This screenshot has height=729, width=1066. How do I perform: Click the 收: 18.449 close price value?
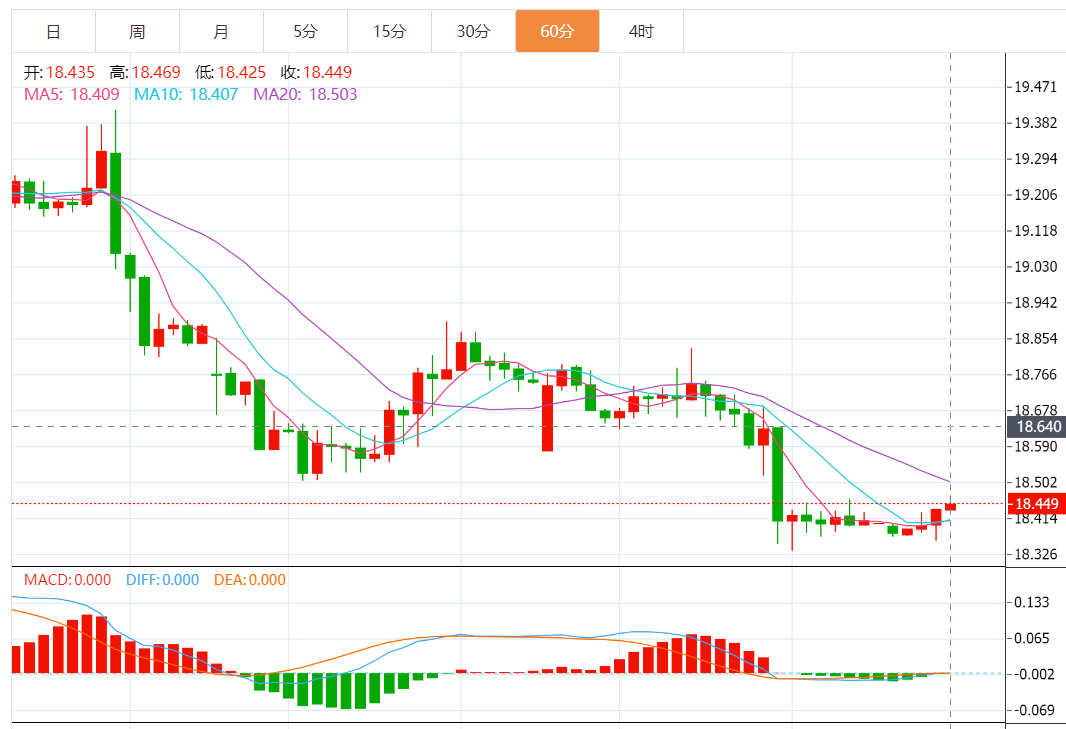pos(316,72)
